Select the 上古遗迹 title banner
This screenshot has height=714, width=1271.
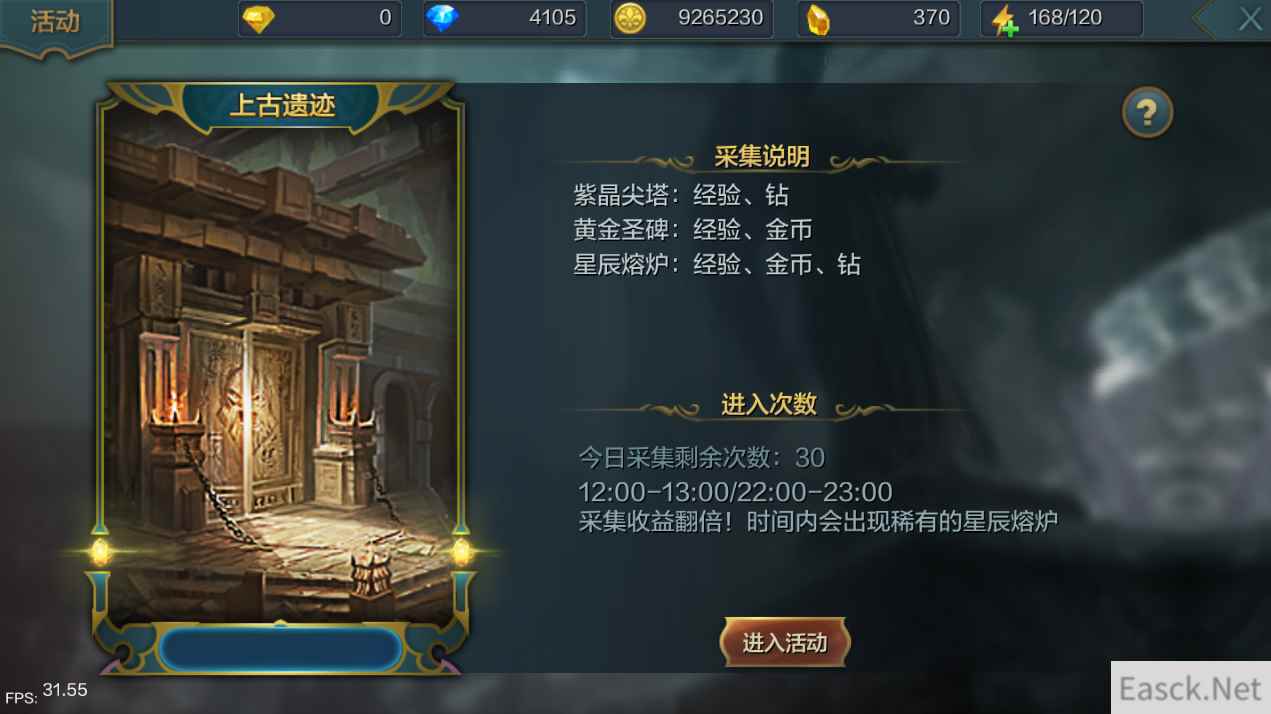[x=281, y=106]
